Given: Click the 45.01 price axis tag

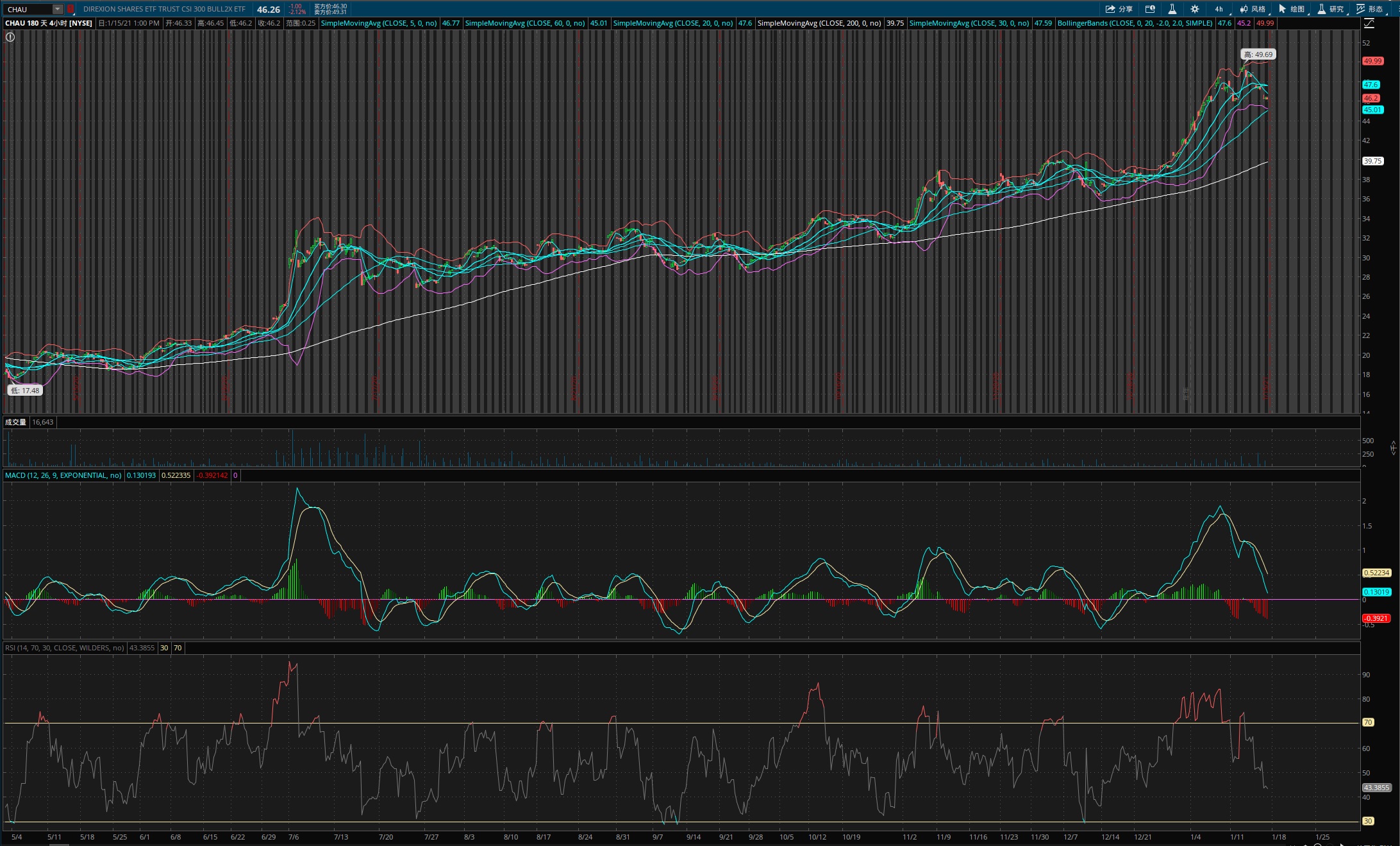Looking at the screenshot, I should [1372, 110].
